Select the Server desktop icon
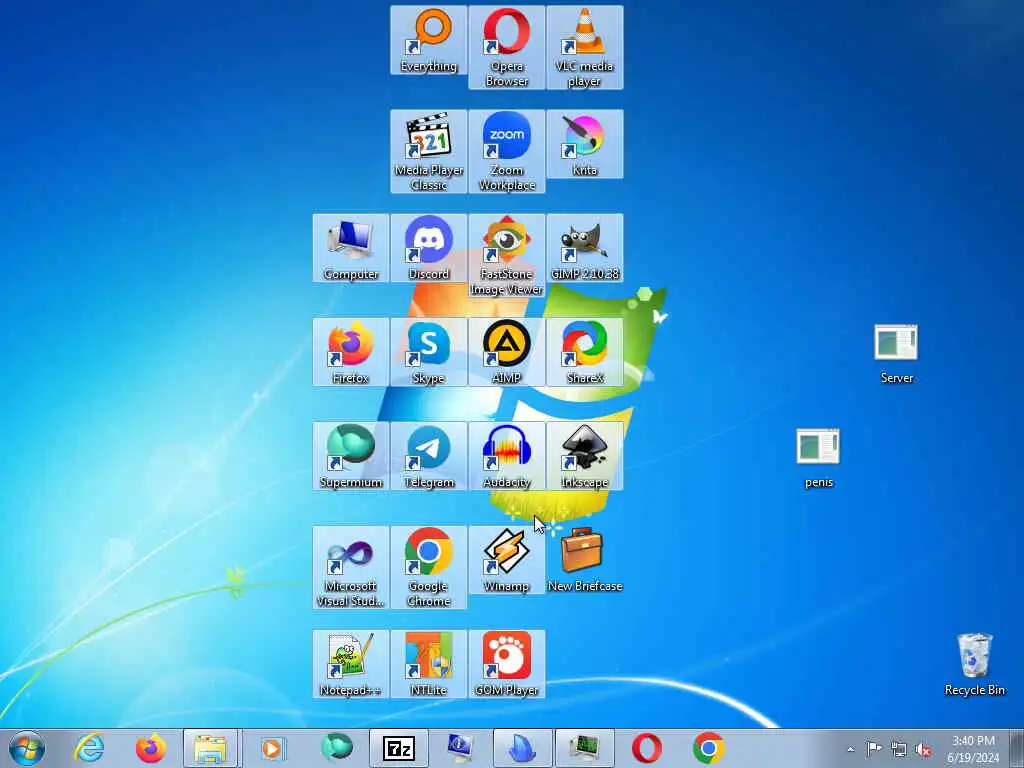 pyautogui.click(x=896, y=354)
